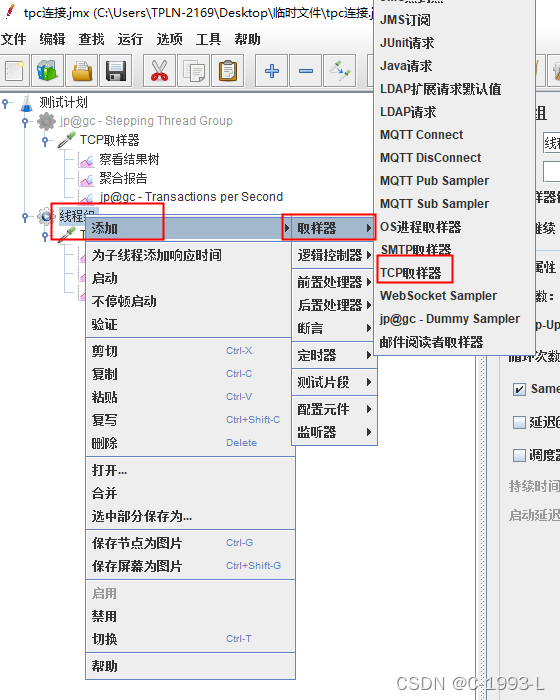Screen dimensions: 560x700
Task: Toggle the 调度器 checkbox
Action: [519, 455]
